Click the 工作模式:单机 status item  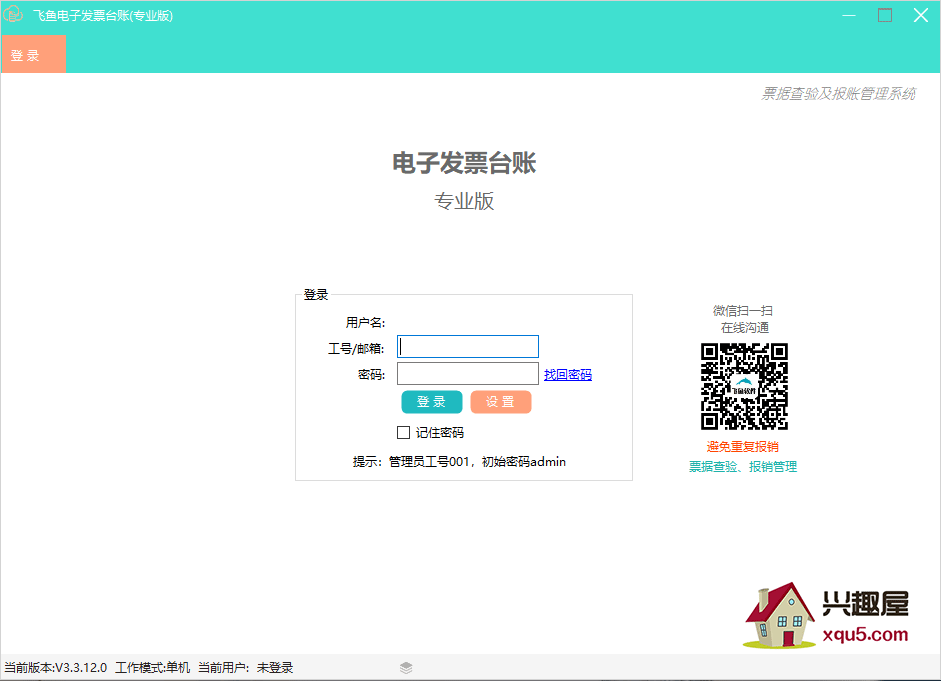[x=152, y=668]
